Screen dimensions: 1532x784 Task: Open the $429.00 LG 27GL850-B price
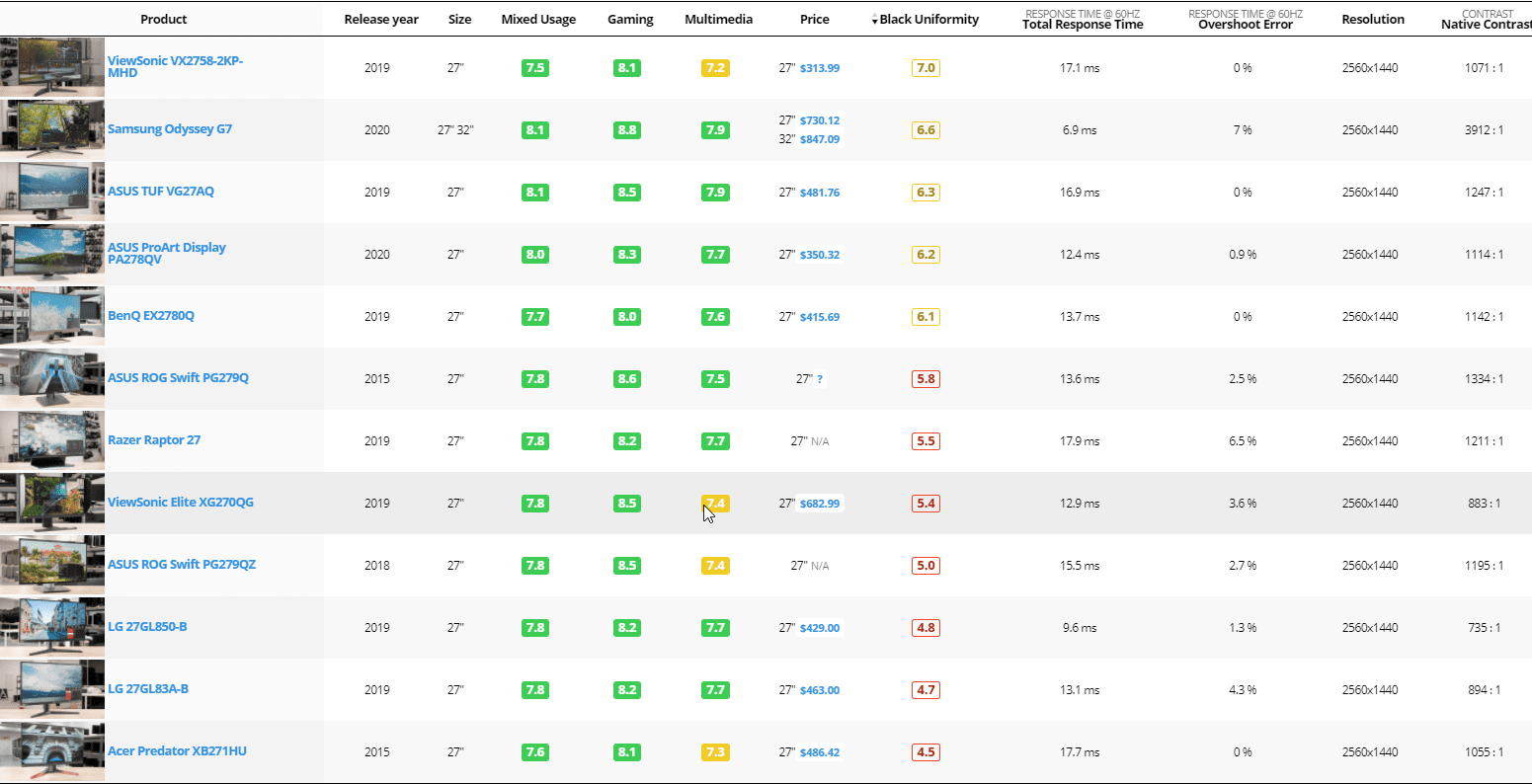pyautogui.click(x=820, y=628)
